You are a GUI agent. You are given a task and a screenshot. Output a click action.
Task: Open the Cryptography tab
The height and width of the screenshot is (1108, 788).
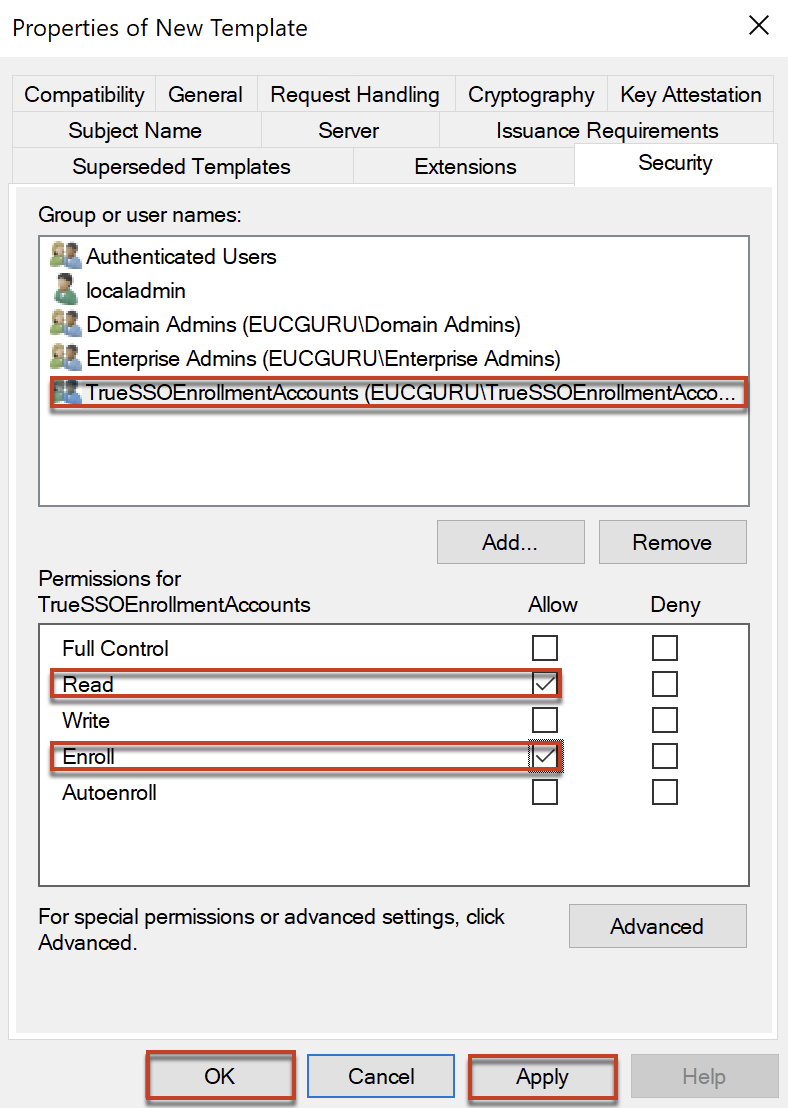(x=531, y=95)
